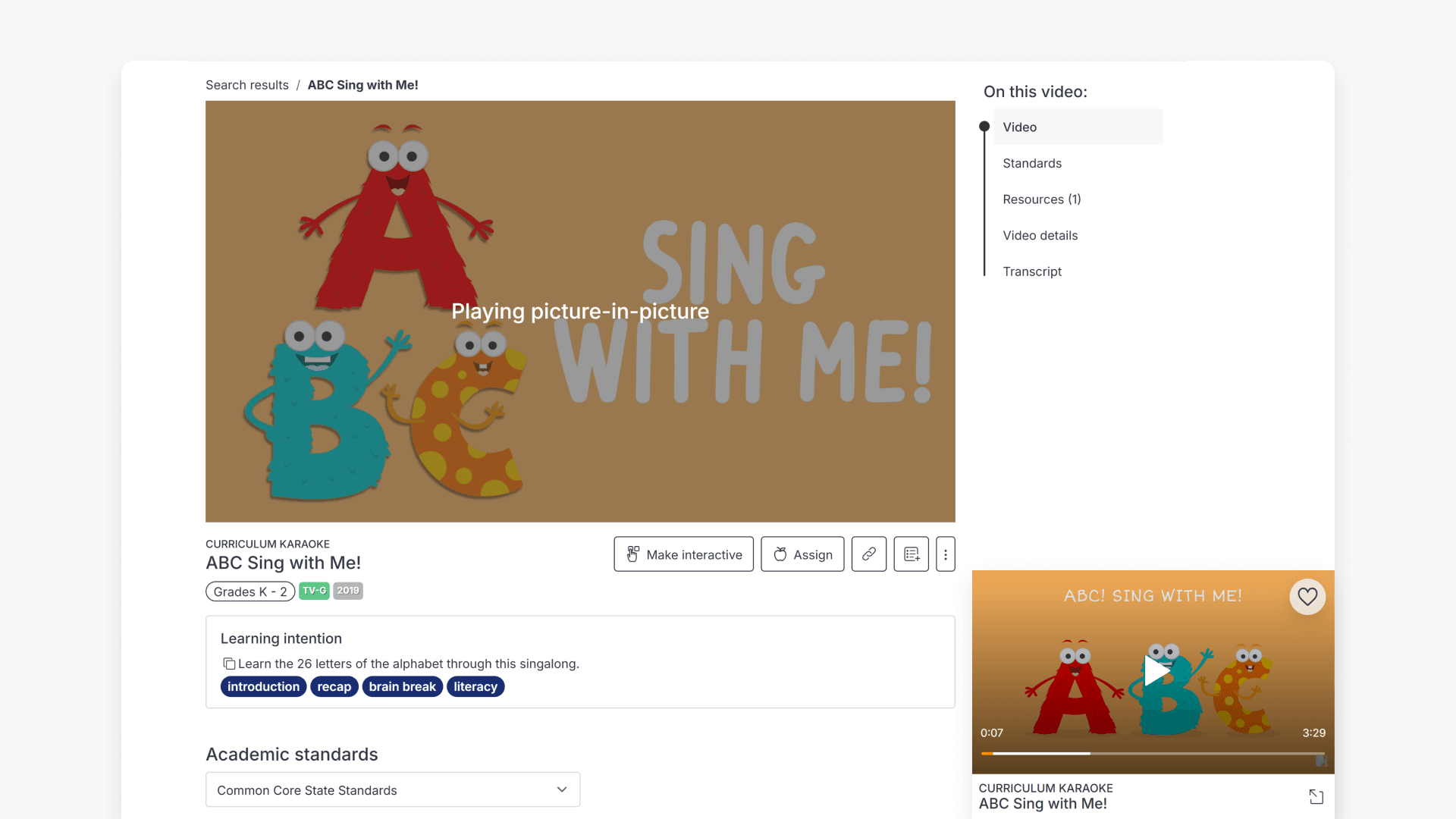Favorite the video with the heart icon
The width and height of the screenshot is (1456, 819).
pos(1307,597)
